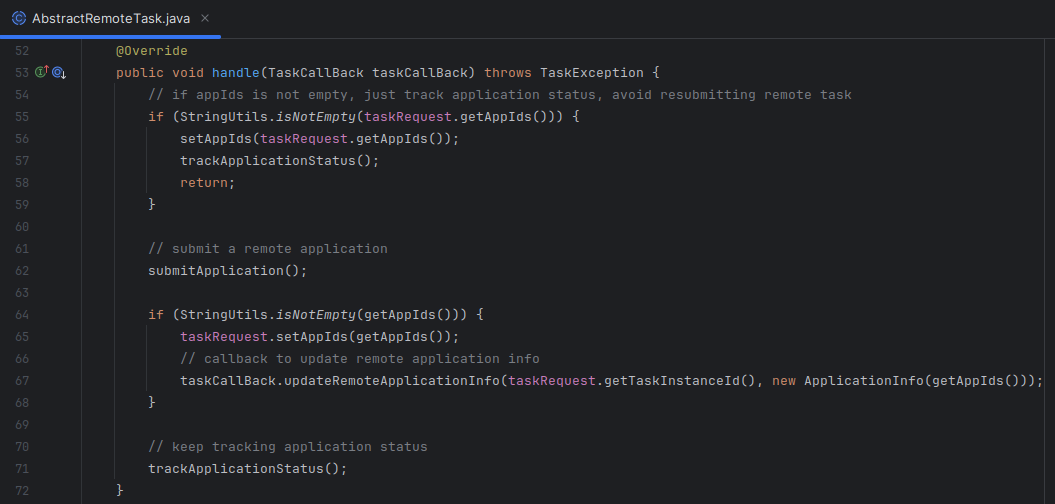Place the cursor on the handle method name

point(236,73)
